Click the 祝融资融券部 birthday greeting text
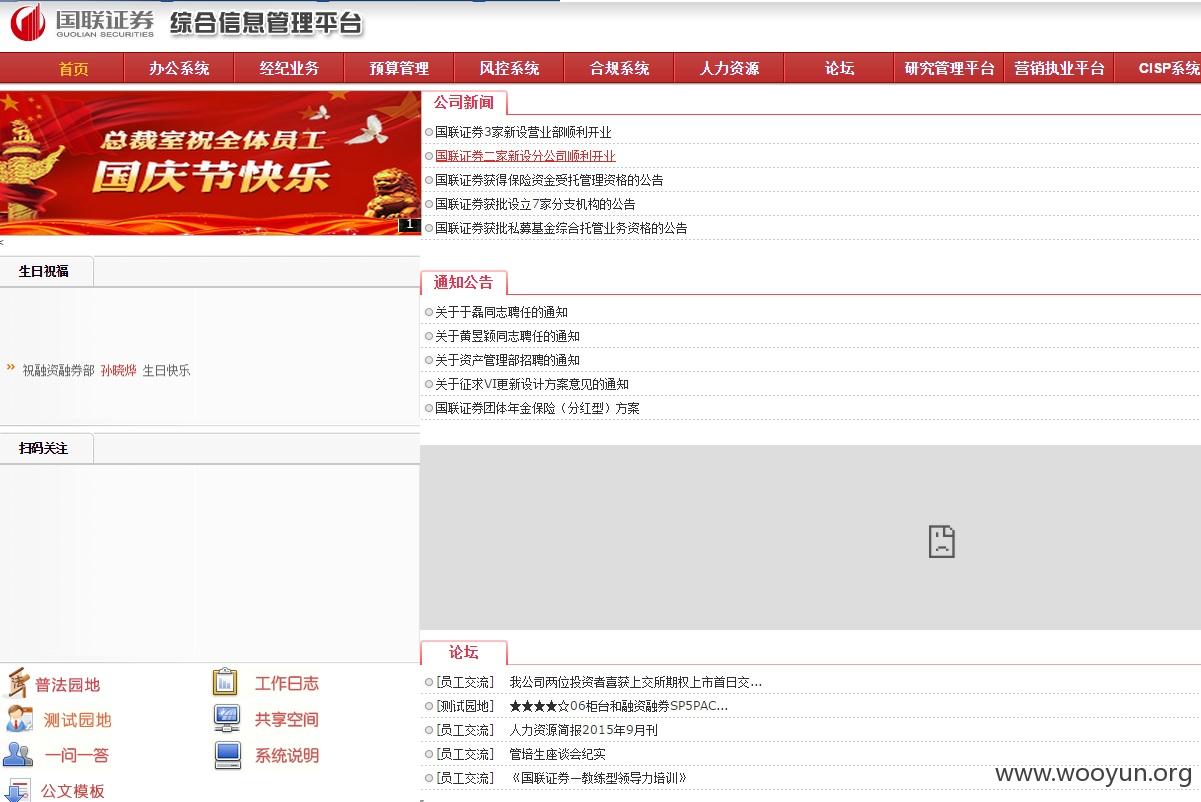Viewport: 1201px width, 802px height. [x=58, y=371]
